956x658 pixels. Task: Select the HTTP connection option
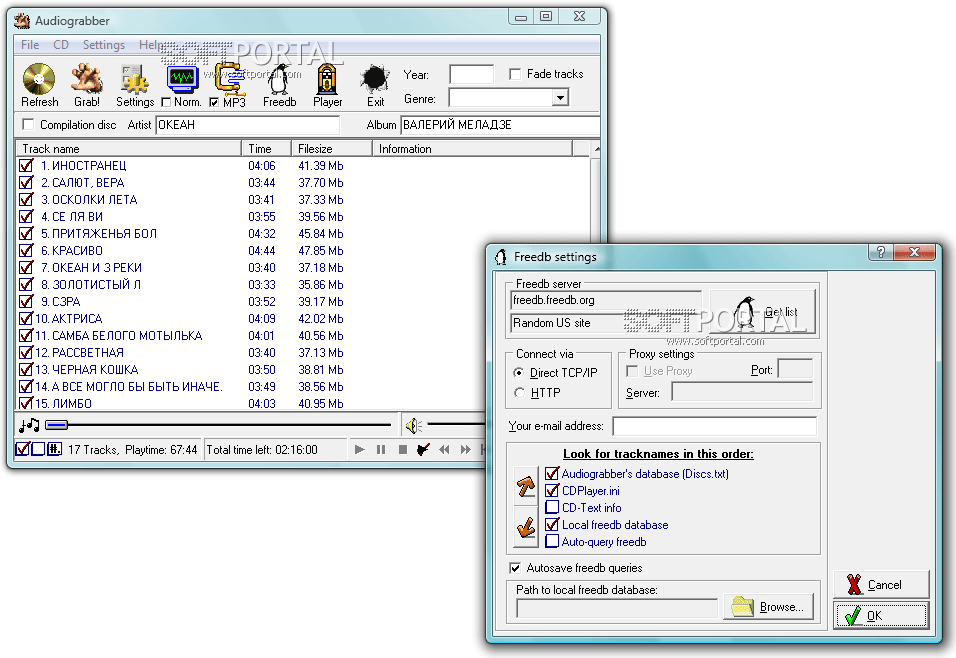(x=519, y=393)
